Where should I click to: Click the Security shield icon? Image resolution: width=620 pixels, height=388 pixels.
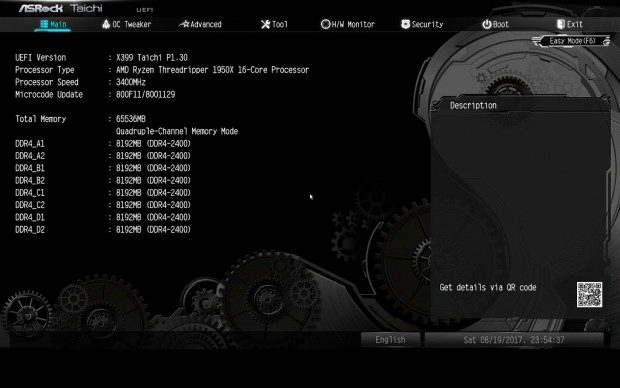coord(405,24)
